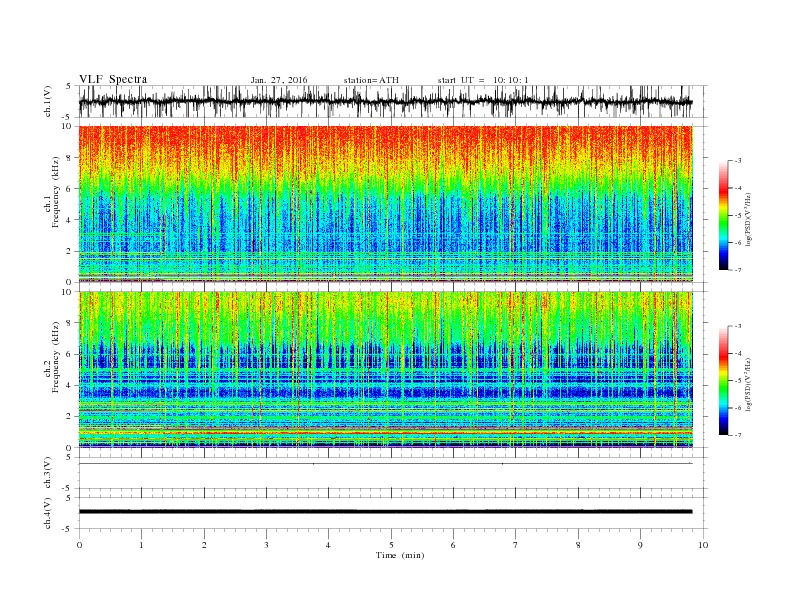Click the "VLF Spectra" plot title

click(x=113, y=79)
